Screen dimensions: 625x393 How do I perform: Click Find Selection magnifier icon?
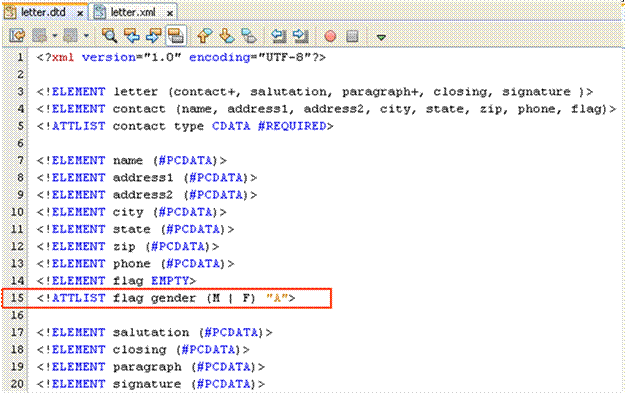[109, 36]
